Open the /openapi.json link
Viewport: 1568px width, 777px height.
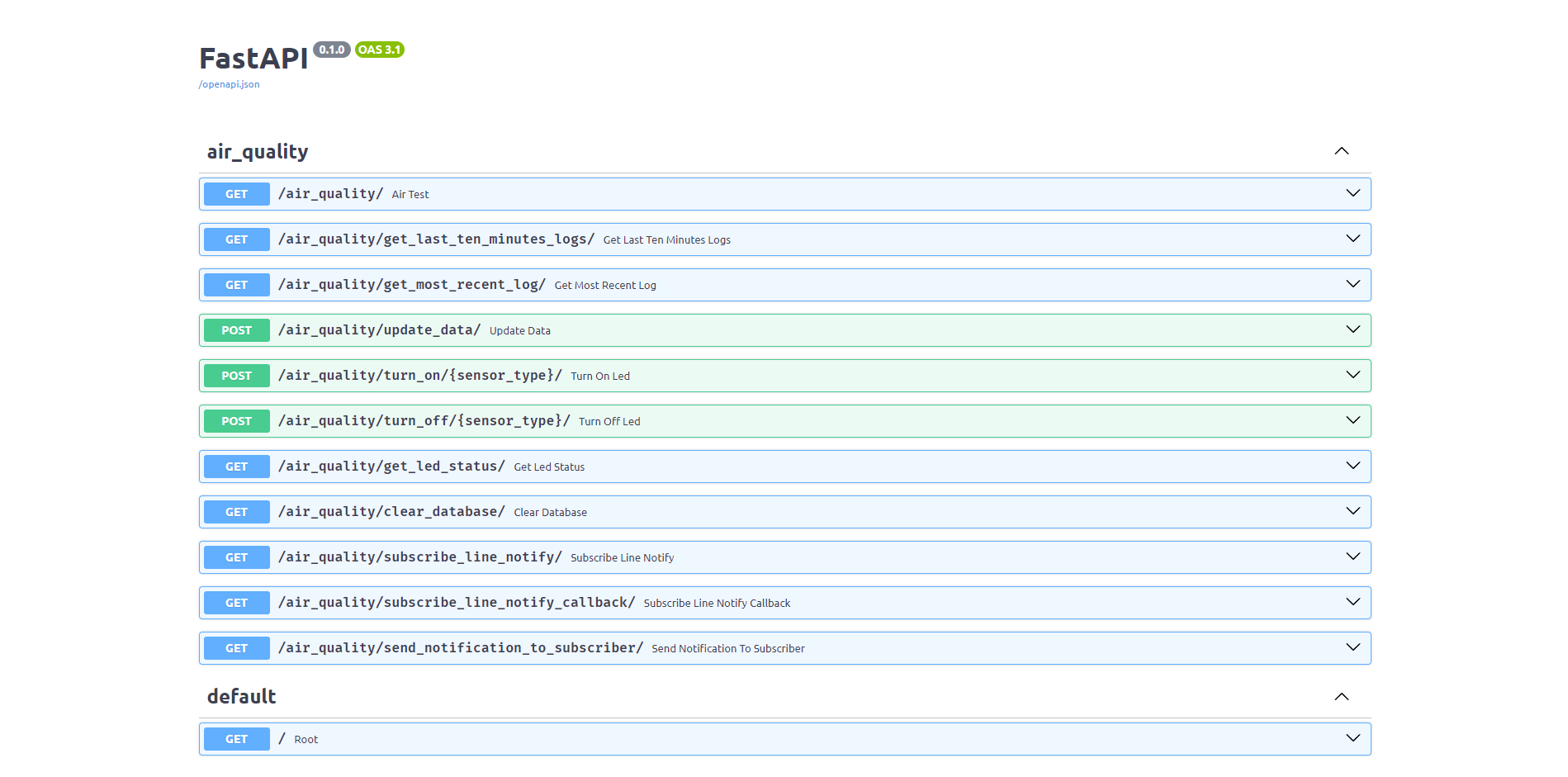click(229, 84)
